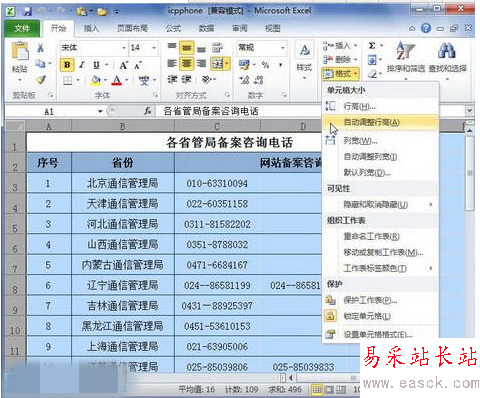The image size is (480, 398).
Task: Click accounting number format icon
Action: (x=244, y=65)
